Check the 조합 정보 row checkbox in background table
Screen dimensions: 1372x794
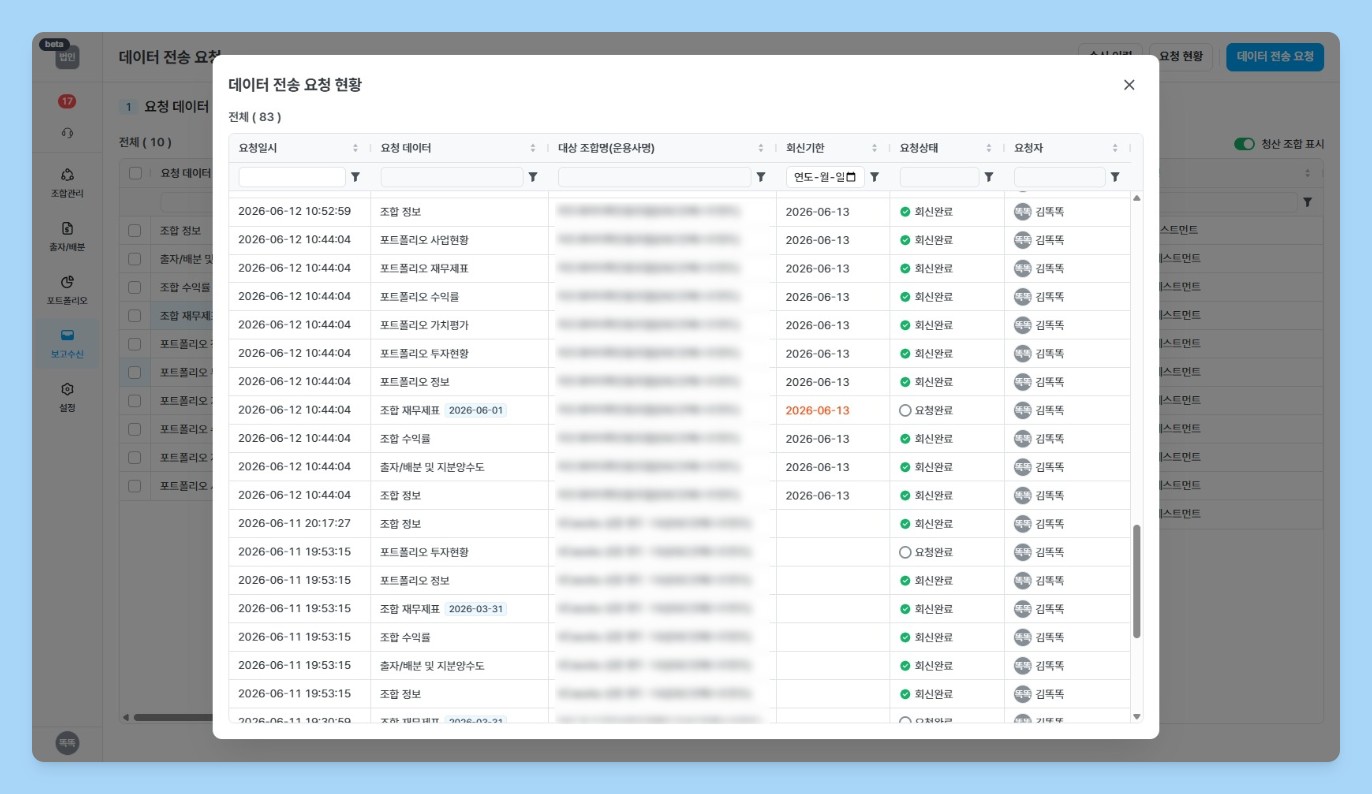[135, 230]
